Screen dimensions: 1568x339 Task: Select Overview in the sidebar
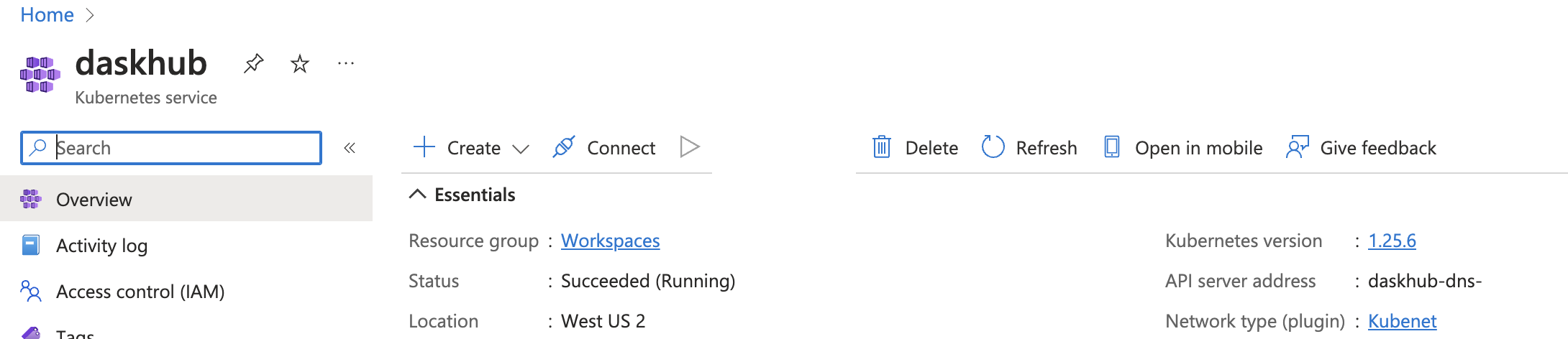pos(186,199)
